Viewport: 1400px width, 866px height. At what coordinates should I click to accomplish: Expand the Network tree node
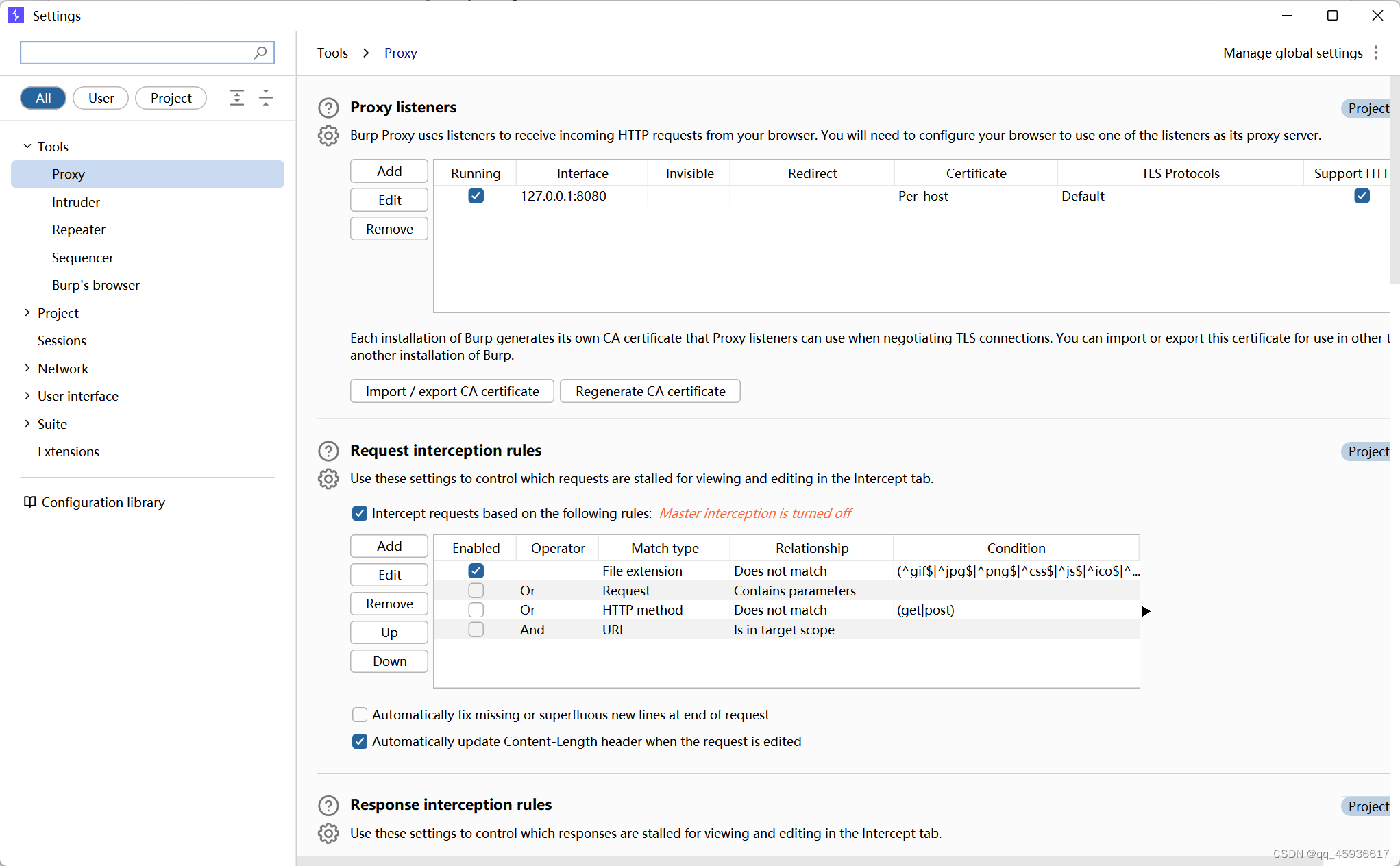[x=27, y=368]
